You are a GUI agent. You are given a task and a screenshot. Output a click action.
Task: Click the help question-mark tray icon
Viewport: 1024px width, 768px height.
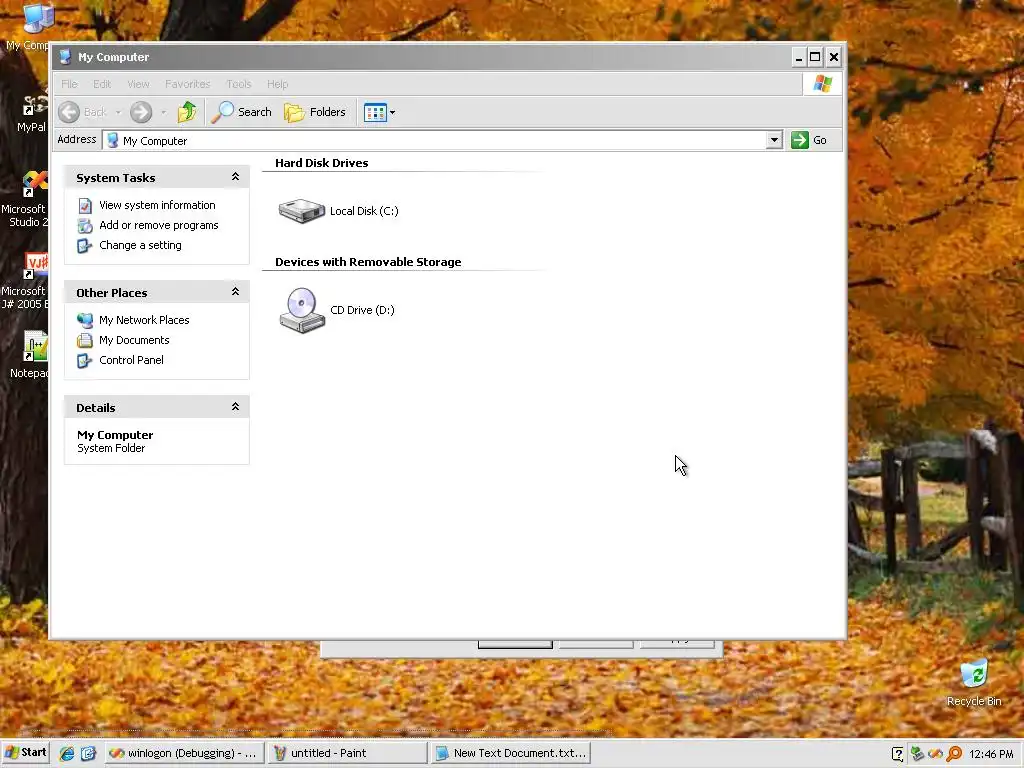(x=898, y=754)
